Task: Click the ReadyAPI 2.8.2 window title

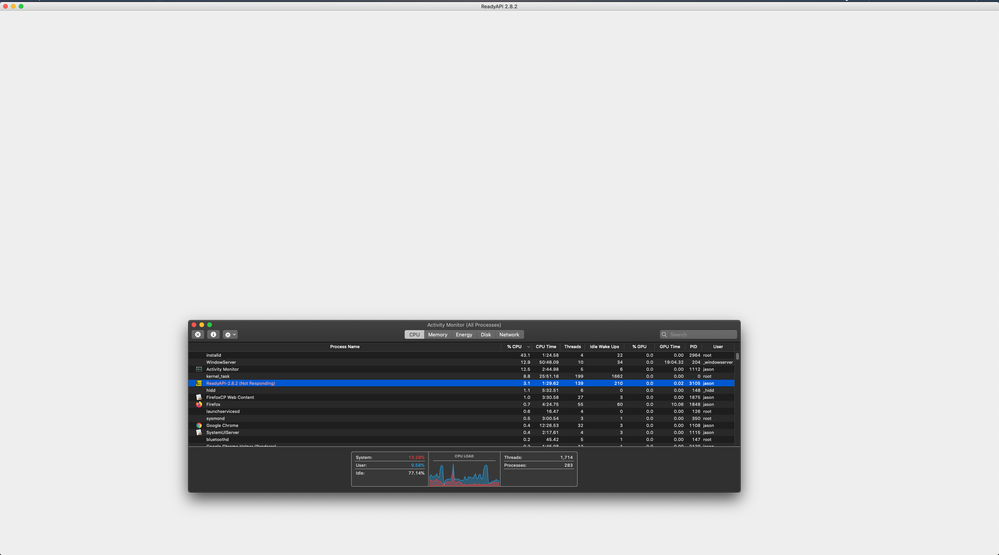Action: (499, 6)
